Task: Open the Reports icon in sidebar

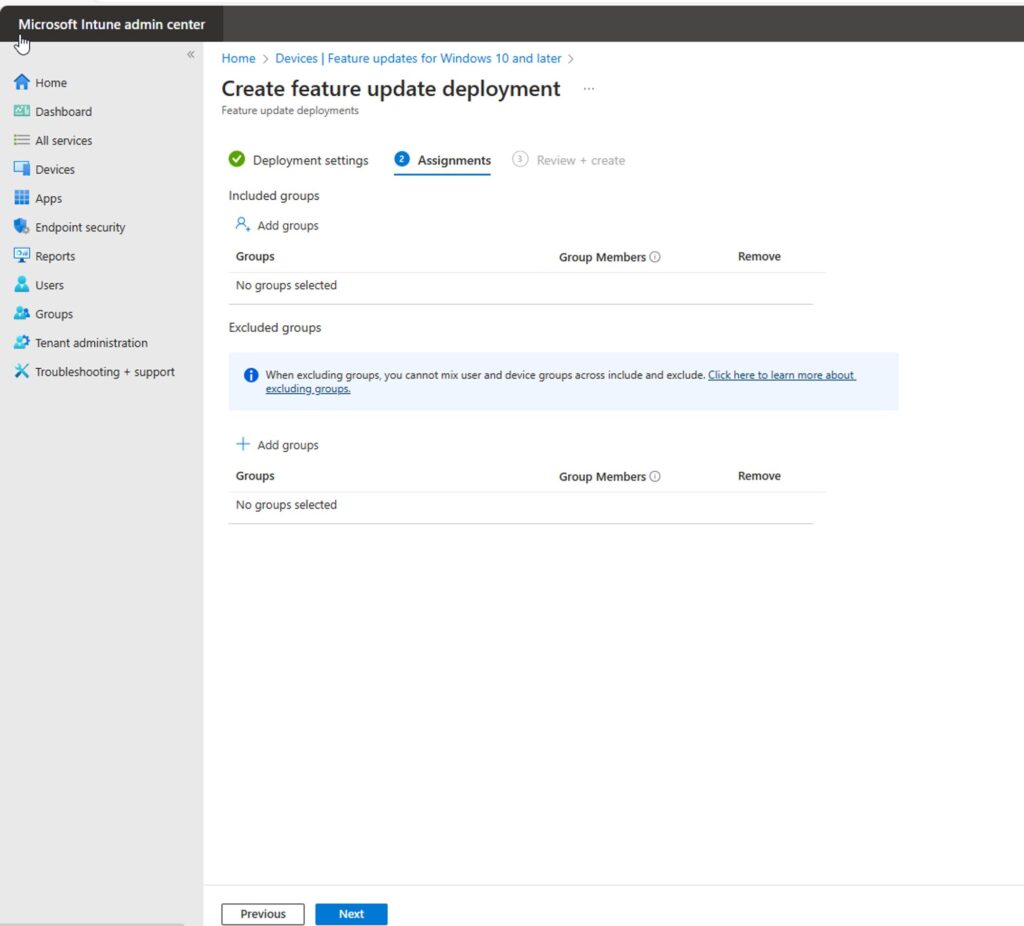Action: point(22,256)
